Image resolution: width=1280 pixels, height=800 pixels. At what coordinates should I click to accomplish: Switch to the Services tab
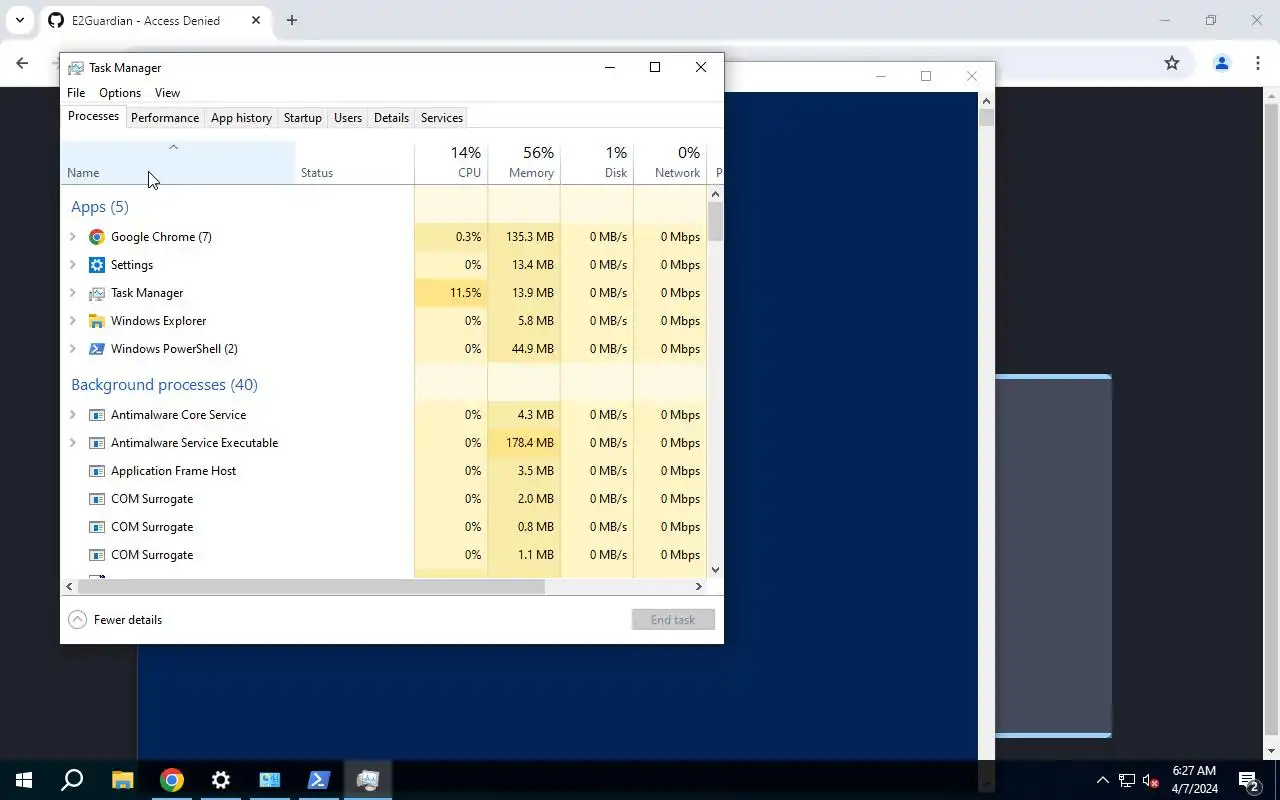[x=442, y=118]
